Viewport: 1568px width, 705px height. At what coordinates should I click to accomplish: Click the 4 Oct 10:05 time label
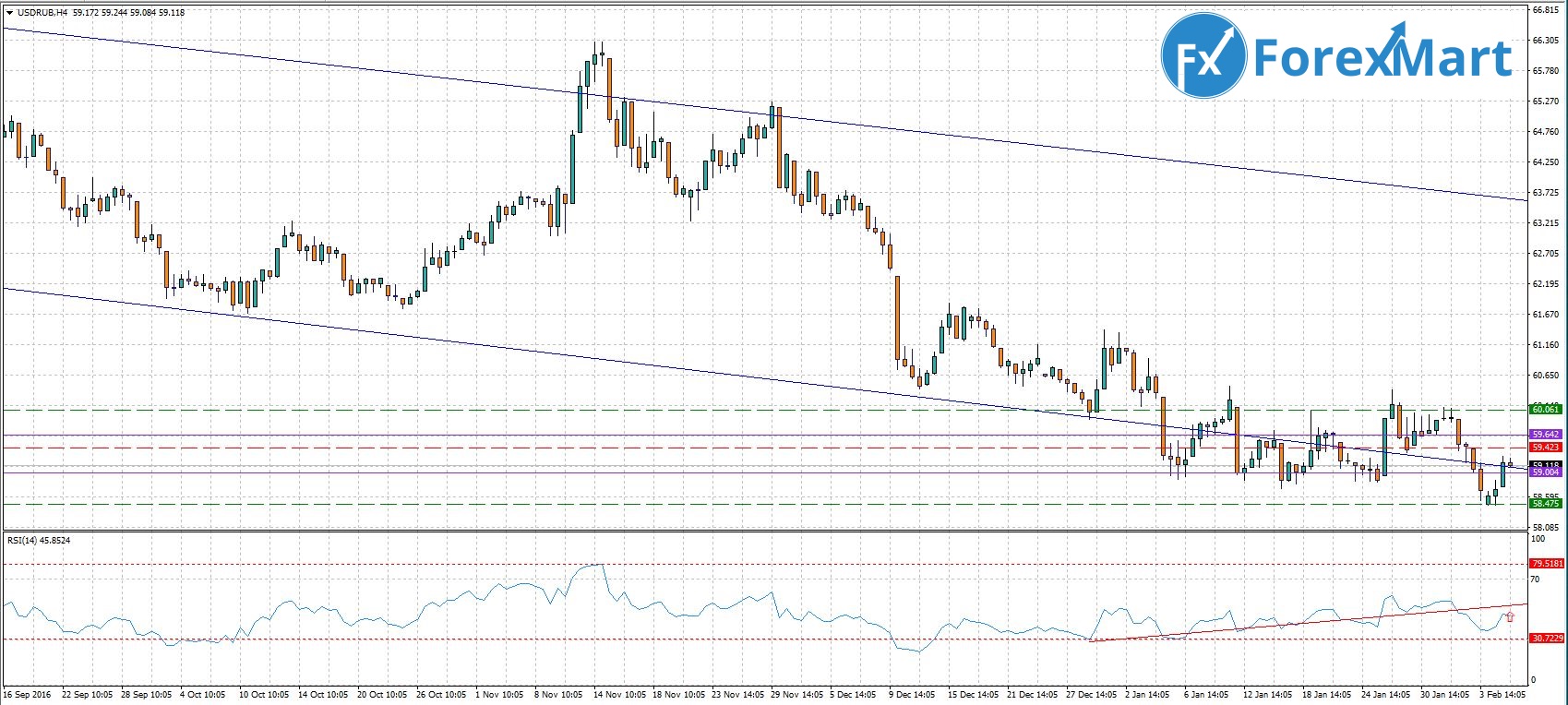(x=205, y=693)
